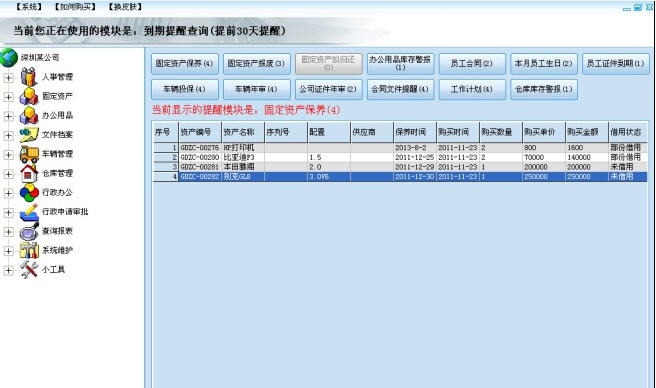This screenshot has width=656, height=388.
Task: View 本月员工生日 (2) reminders
Action: tap(544, 64)
